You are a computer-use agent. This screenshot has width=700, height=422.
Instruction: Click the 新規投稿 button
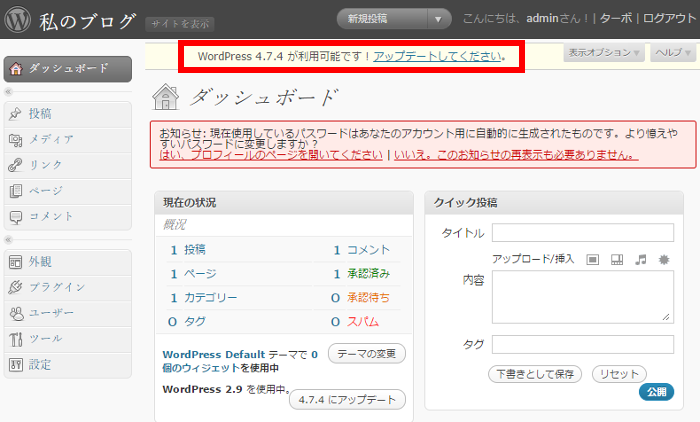[382, 19]
